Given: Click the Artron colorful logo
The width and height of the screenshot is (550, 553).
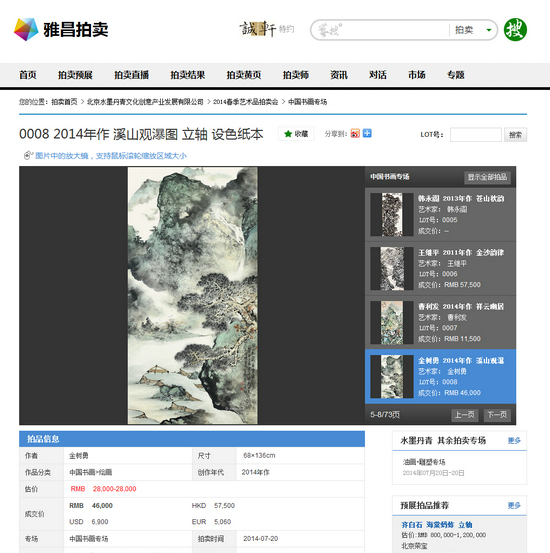Looking at the screenshot, I should (x=26, y=30).
